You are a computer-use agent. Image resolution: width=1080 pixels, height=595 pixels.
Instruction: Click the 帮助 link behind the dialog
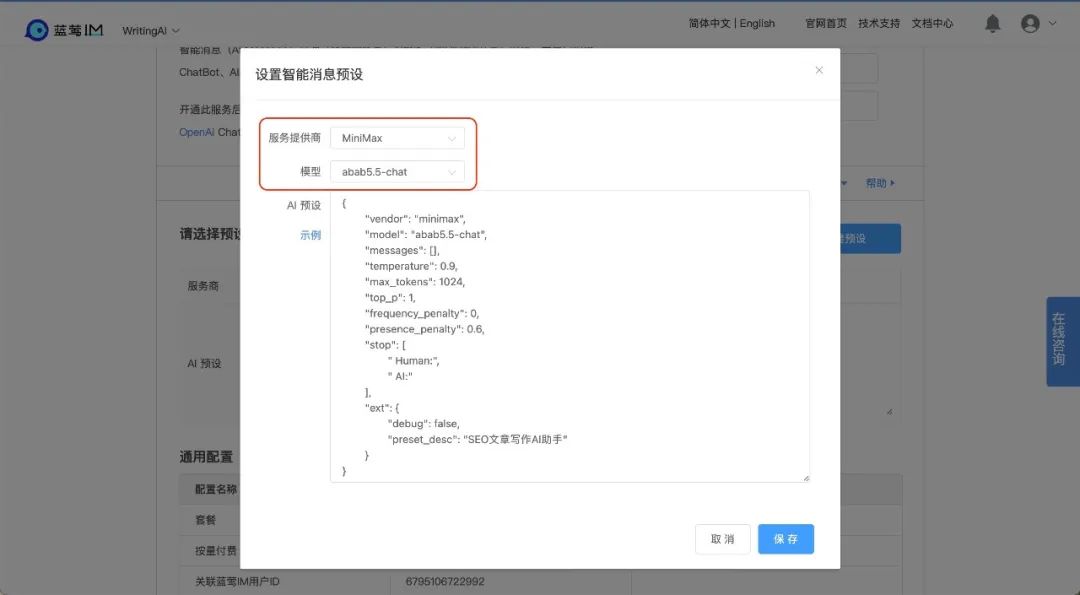[x=880, y=183]
